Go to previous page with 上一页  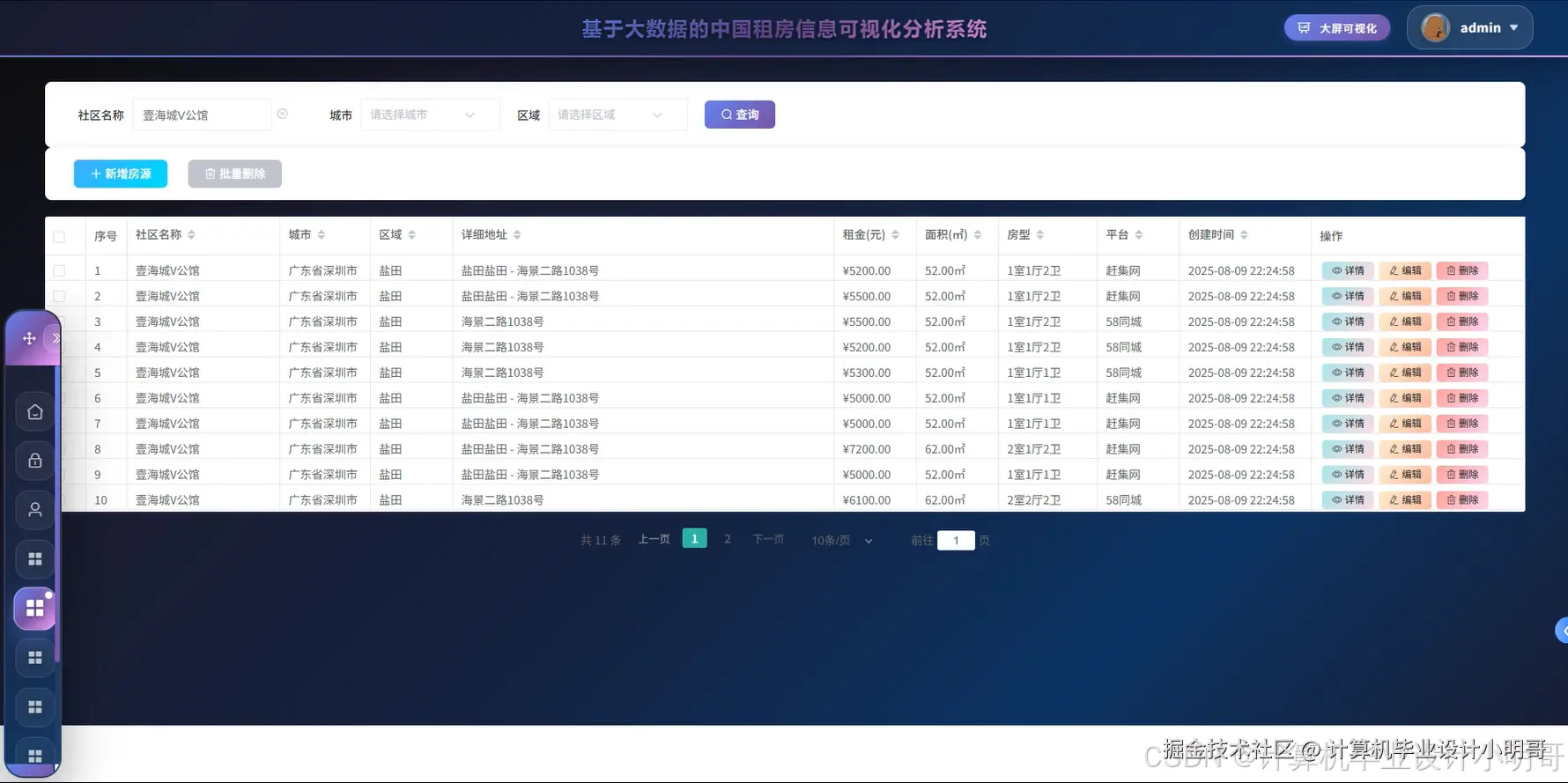tap(655, 539)
